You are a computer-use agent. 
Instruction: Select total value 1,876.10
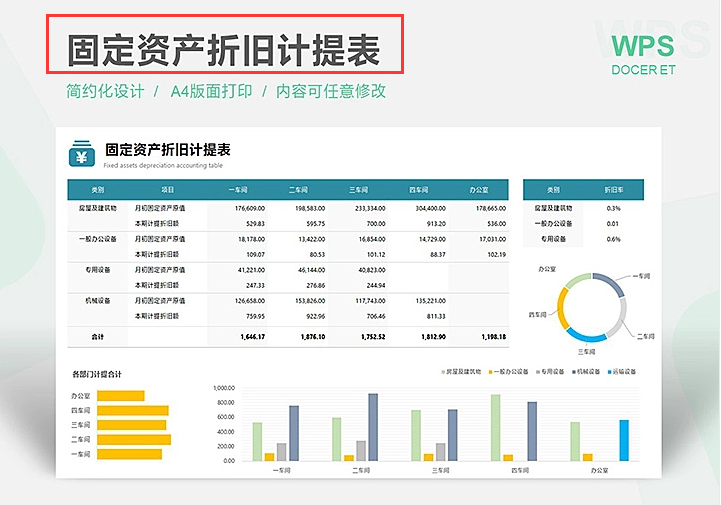coord(313,337)
